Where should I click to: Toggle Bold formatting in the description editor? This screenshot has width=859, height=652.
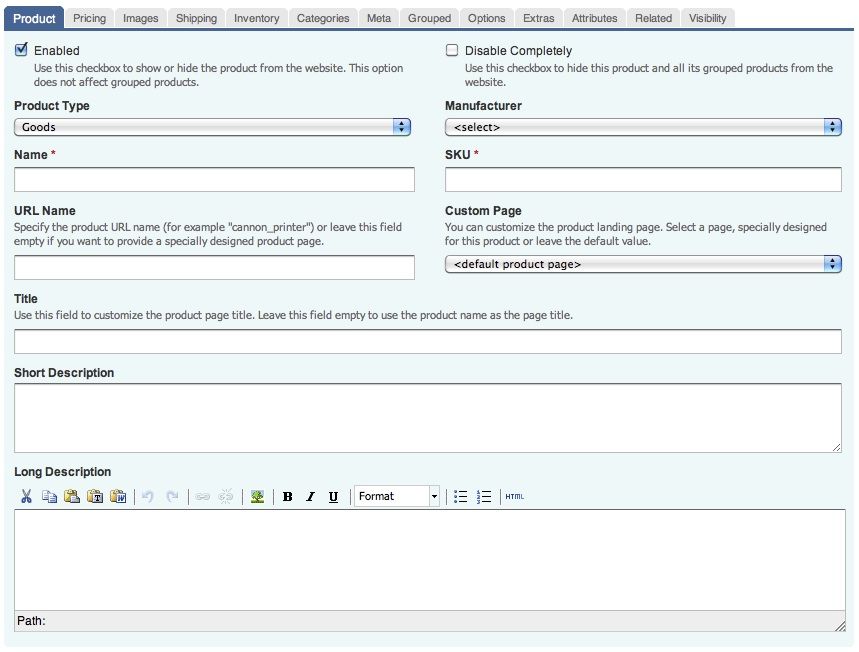287,496
